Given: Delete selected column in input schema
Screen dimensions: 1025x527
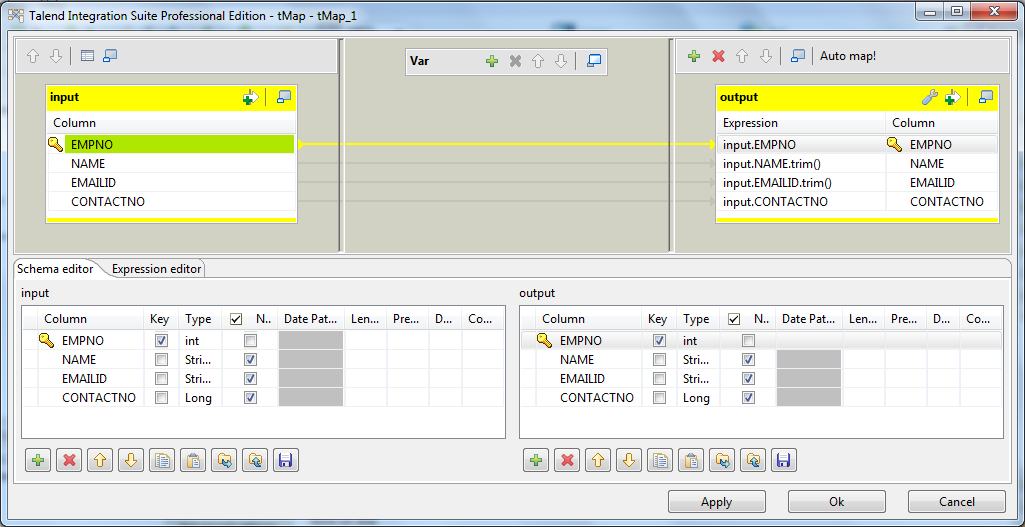Looking at the screenshot, I should coord(69,460).
